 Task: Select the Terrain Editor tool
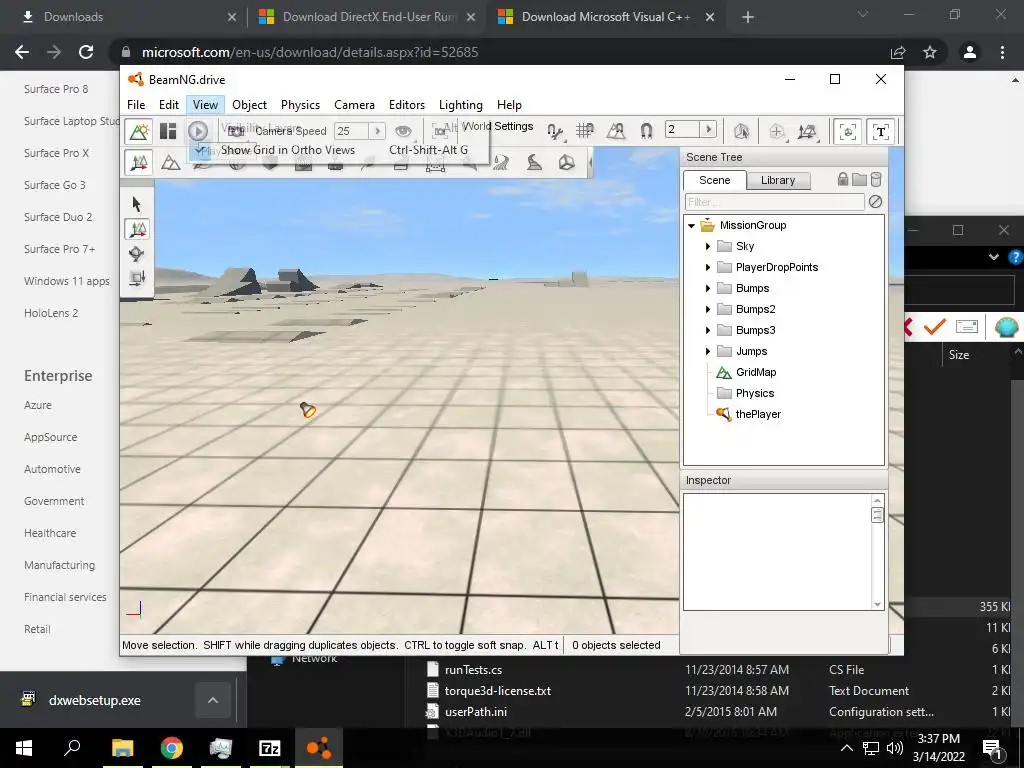point(170,162)
